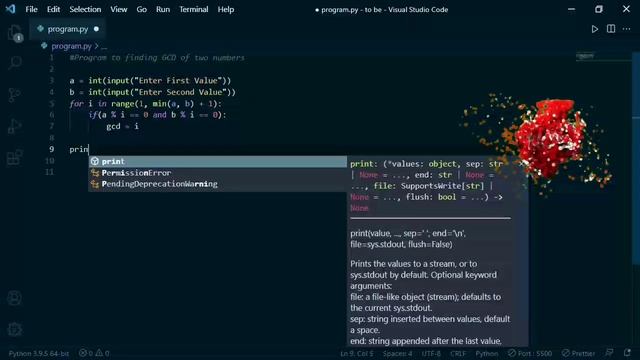
Task: Place cursor on the GCD comment line
Action: pos(157,58)
